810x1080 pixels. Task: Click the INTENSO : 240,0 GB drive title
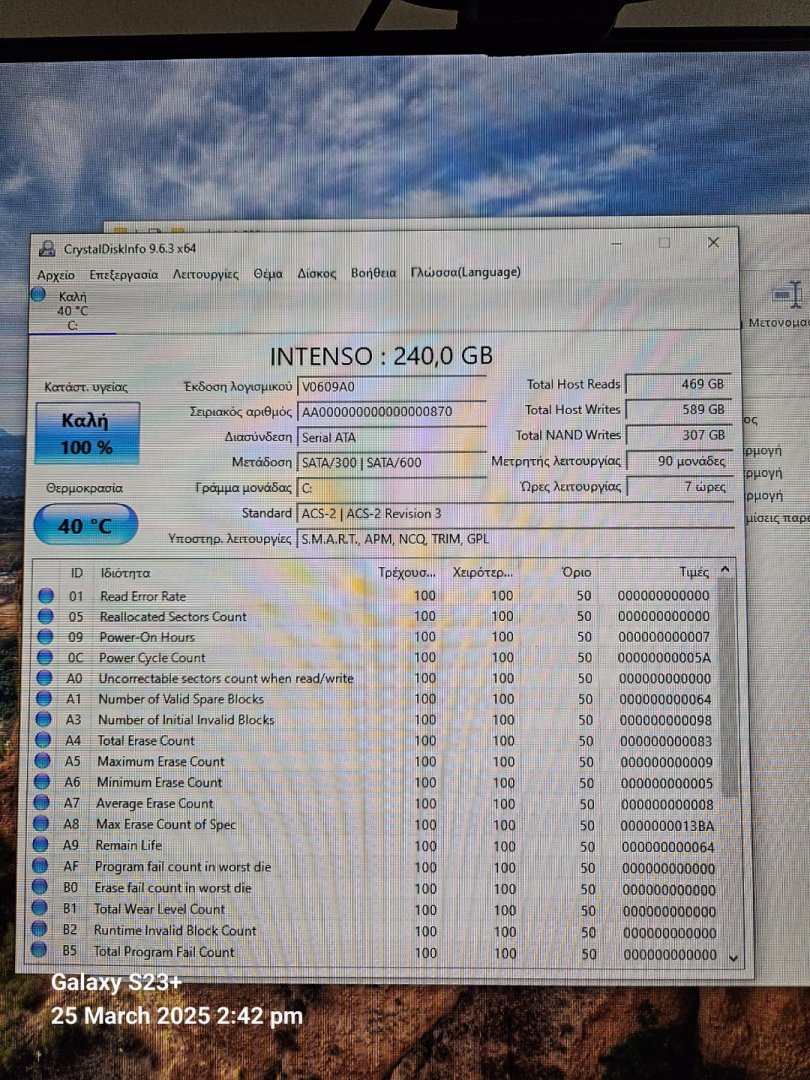tap(381, 356)
